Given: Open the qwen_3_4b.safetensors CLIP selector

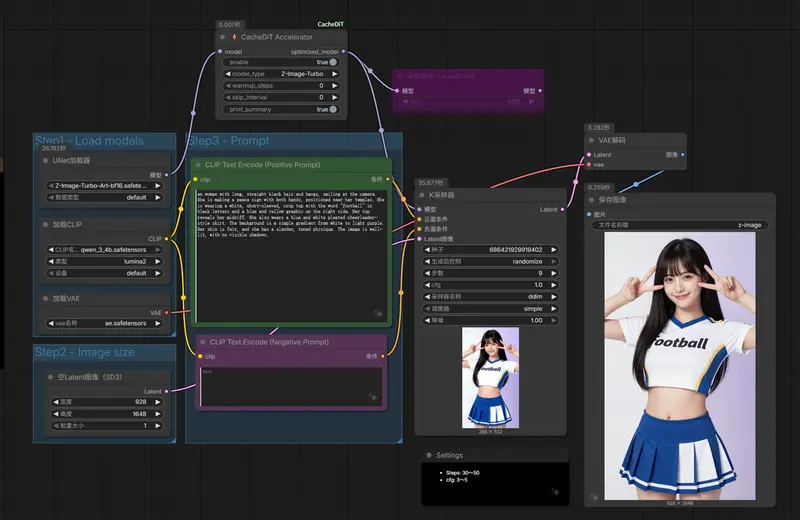Looking at the screenshot, I should pos(104,250).
